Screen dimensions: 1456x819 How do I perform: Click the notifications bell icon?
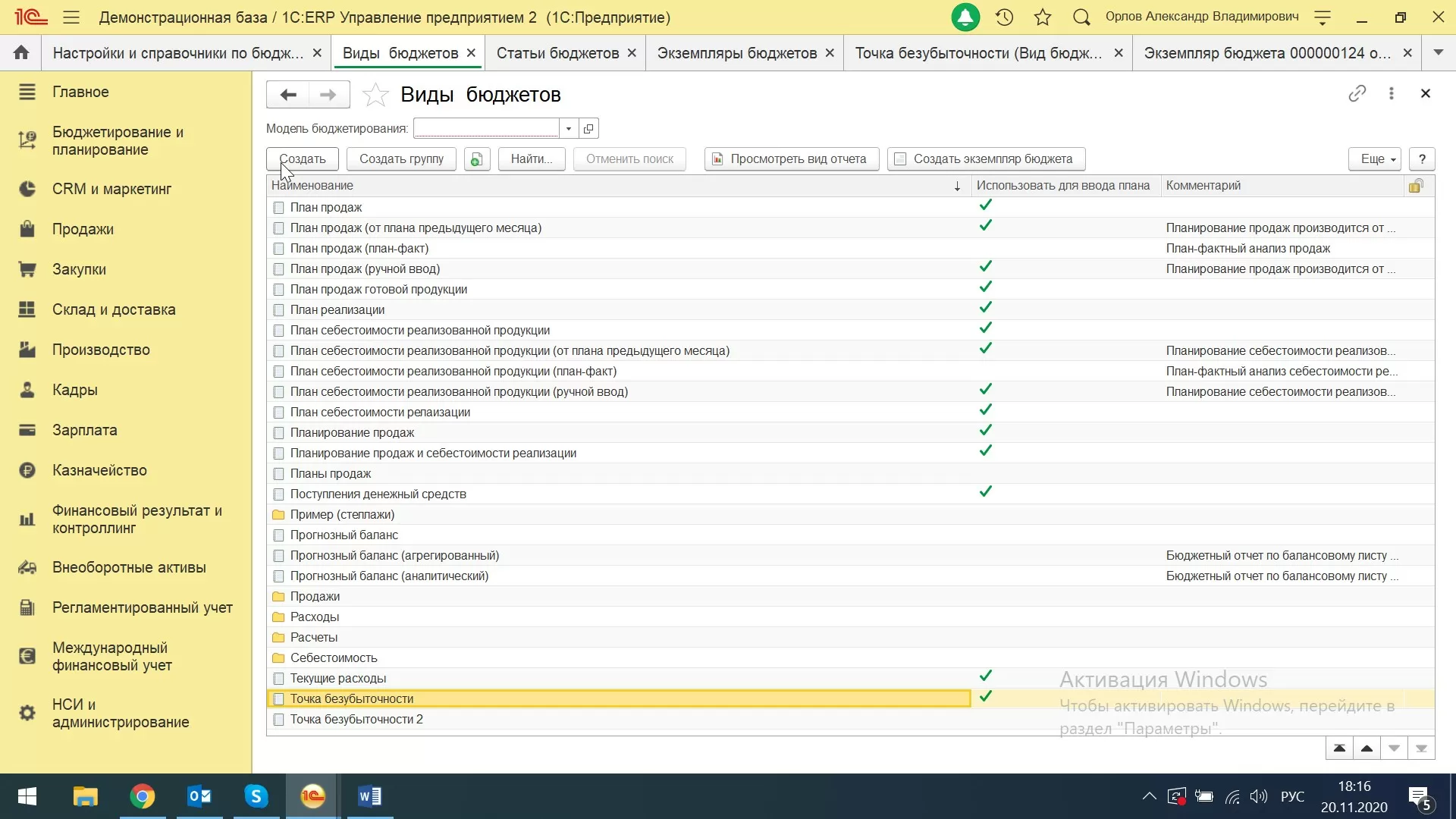(965, 17)
